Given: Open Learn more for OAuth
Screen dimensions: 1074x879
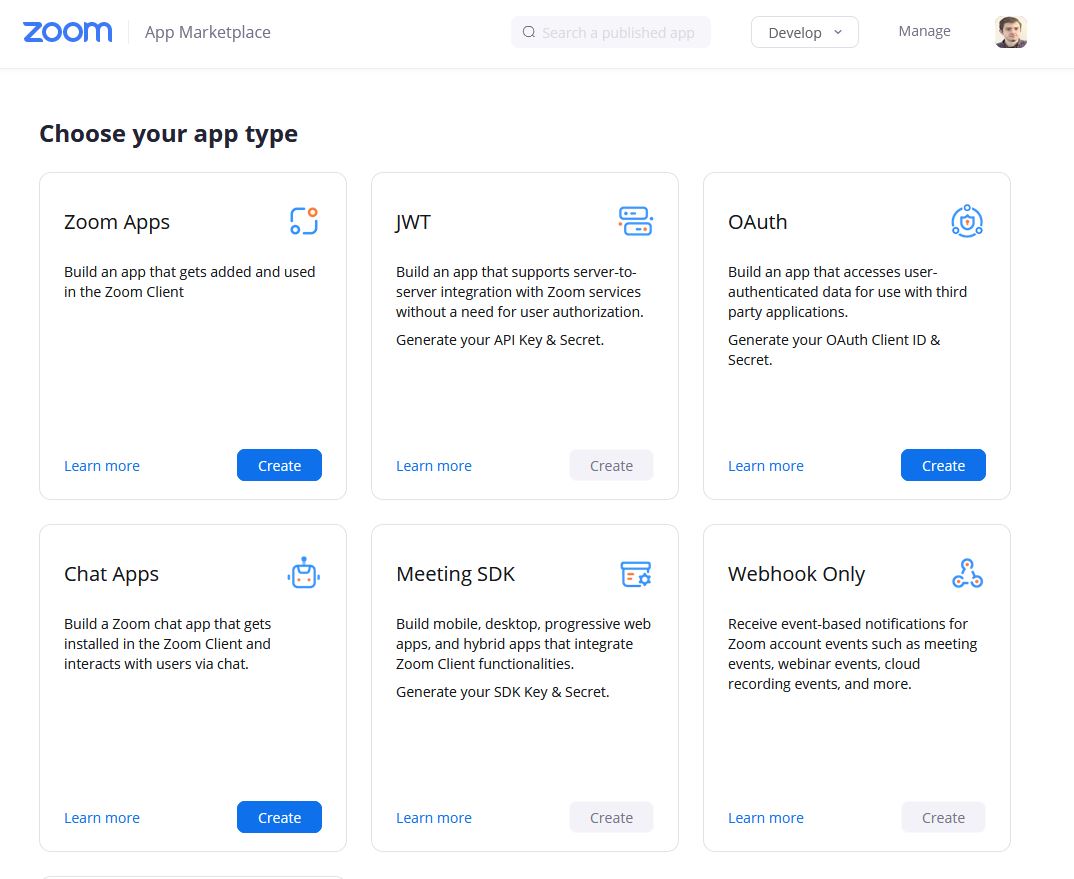Looking at the screenshot, I should point(766,466).
